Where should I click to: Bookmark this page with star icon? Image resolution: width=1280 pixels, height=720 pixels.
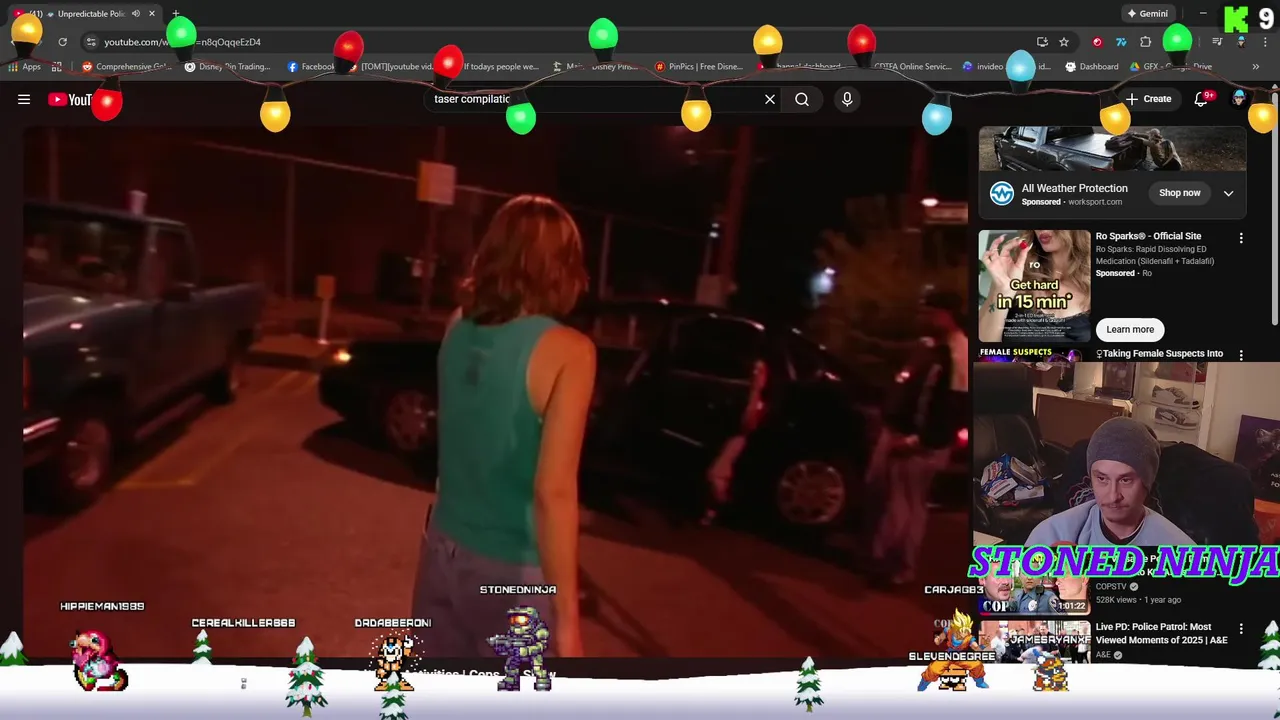pyautogui.click(x=1064, y=42)
